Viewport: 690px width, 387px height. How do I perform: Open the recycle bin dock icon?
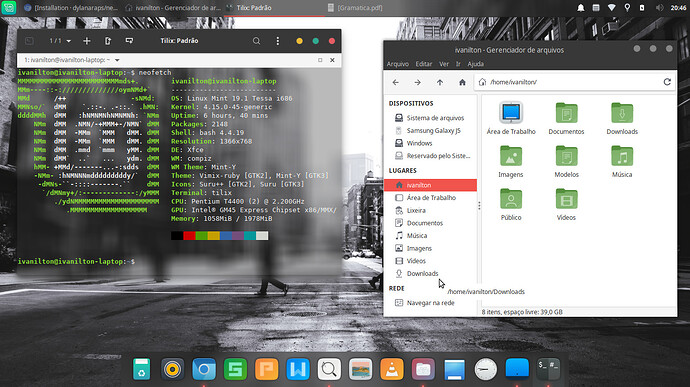[141, 369]
